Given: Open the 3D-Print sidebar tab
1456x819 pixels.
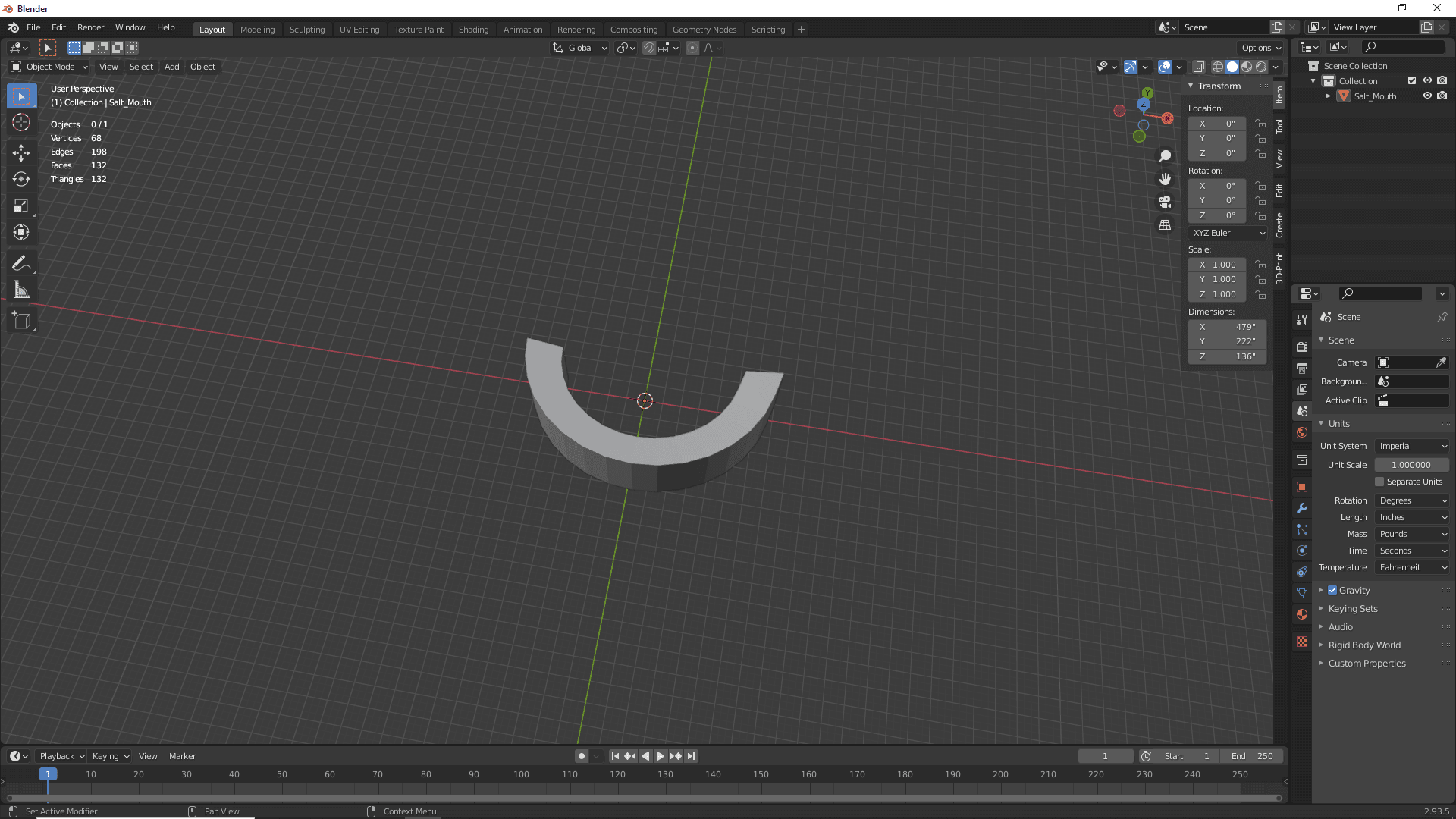Looking at the screenshot, I should pos(1279,268).
